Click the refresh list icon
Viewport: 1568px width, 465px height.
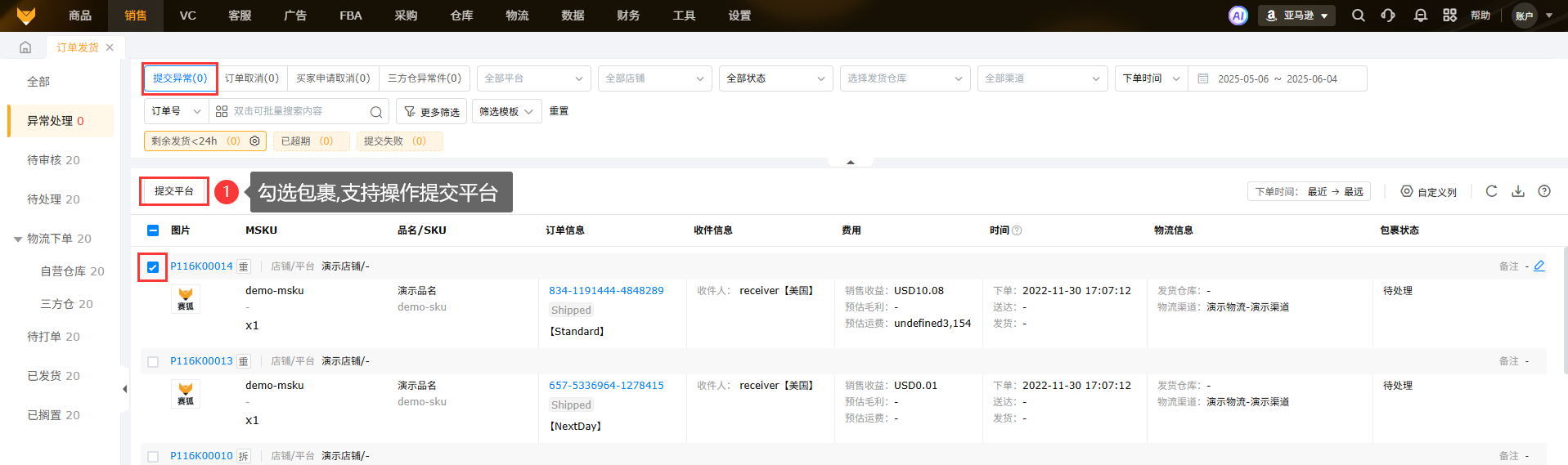tap(1491, 191)
